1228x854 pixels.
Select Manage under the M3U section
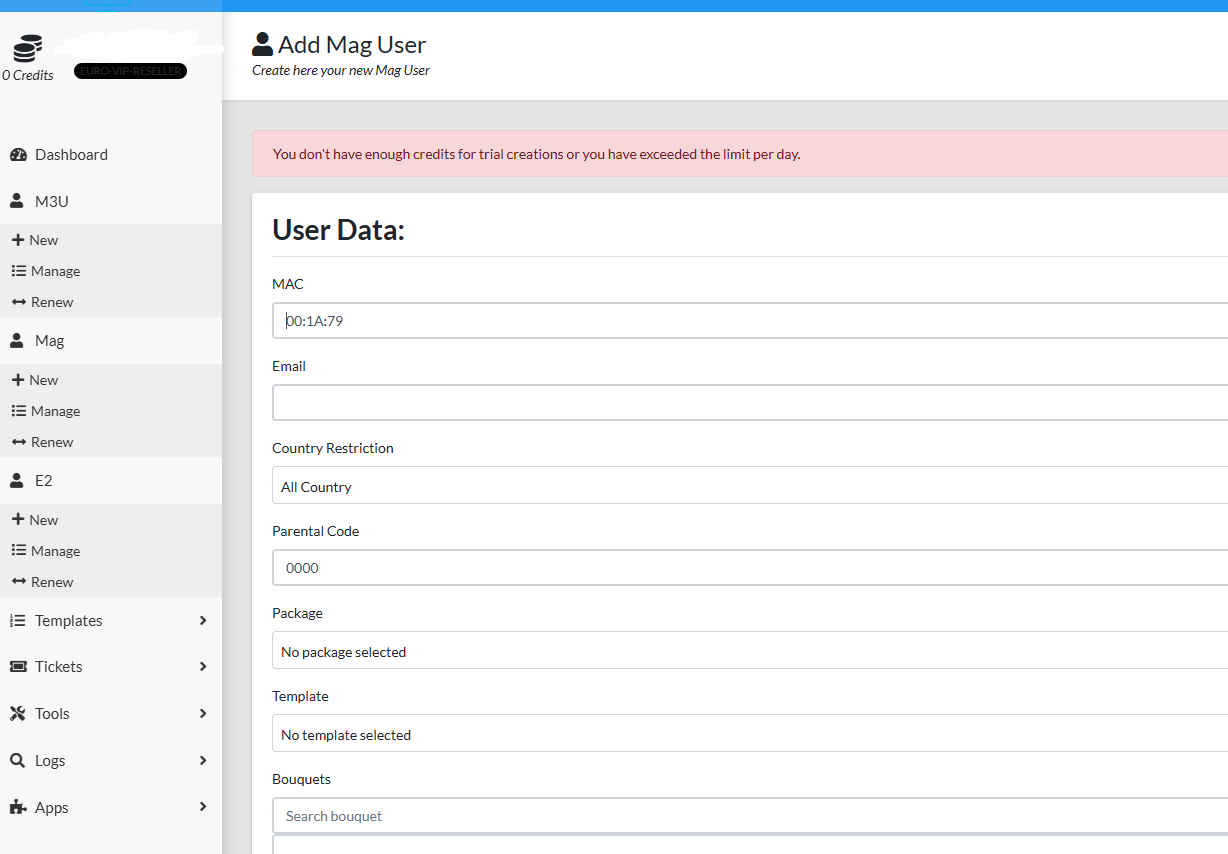[55, 271]
